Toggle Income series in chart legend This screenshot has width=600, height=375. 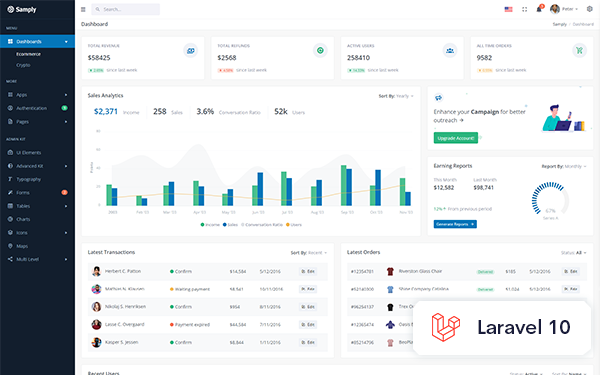[210, 225]
